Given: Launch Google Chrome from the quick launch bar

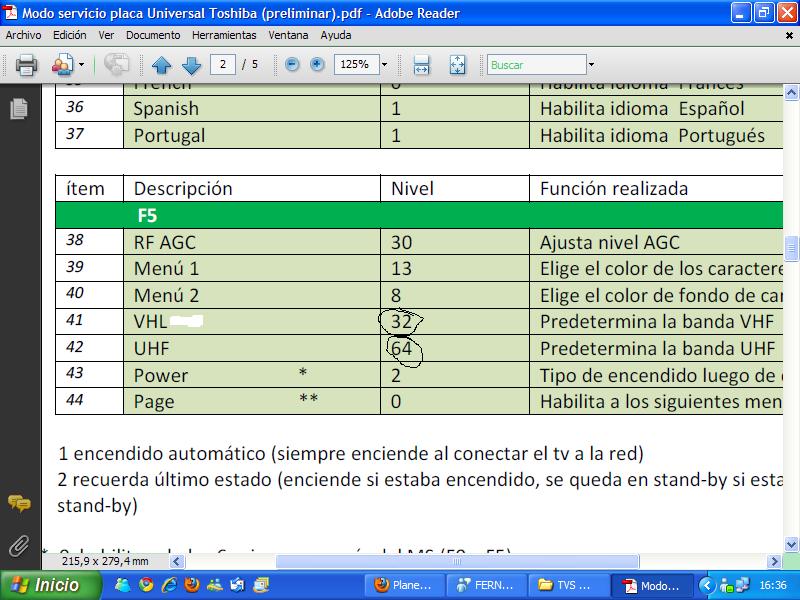Looking at the screenshot, I should [x=146, y=585].
